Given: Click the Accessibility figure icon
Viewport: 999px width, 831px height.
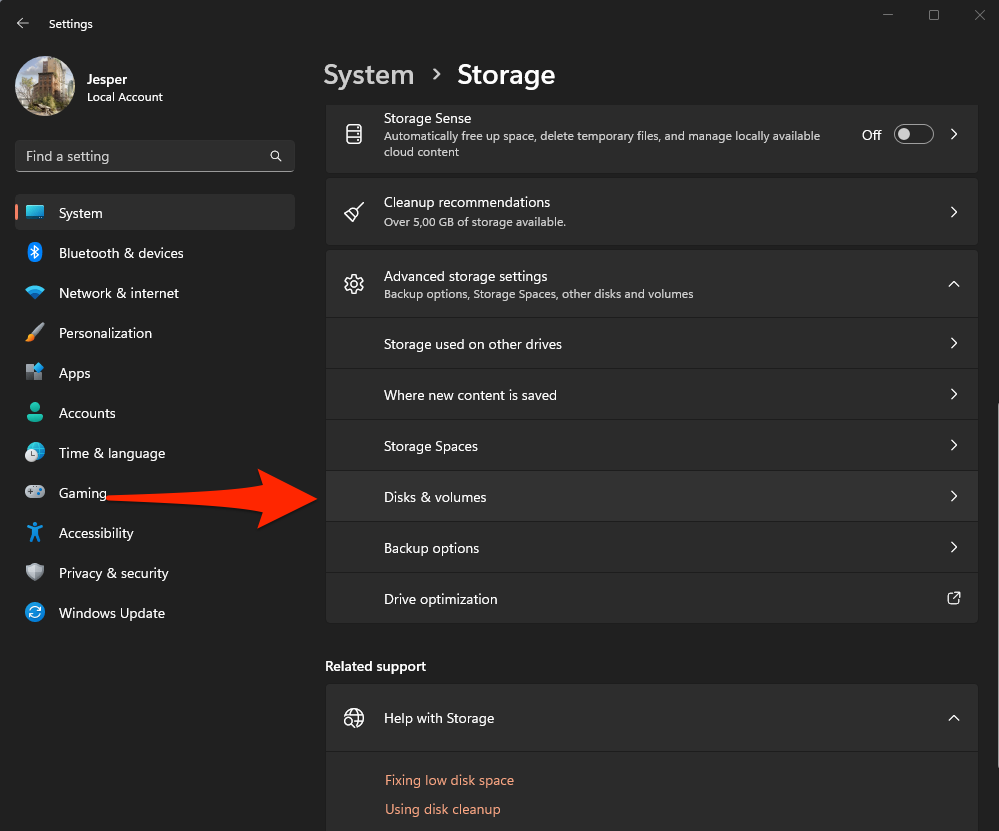Looking at the screenshot, I should tap(35, 532).
